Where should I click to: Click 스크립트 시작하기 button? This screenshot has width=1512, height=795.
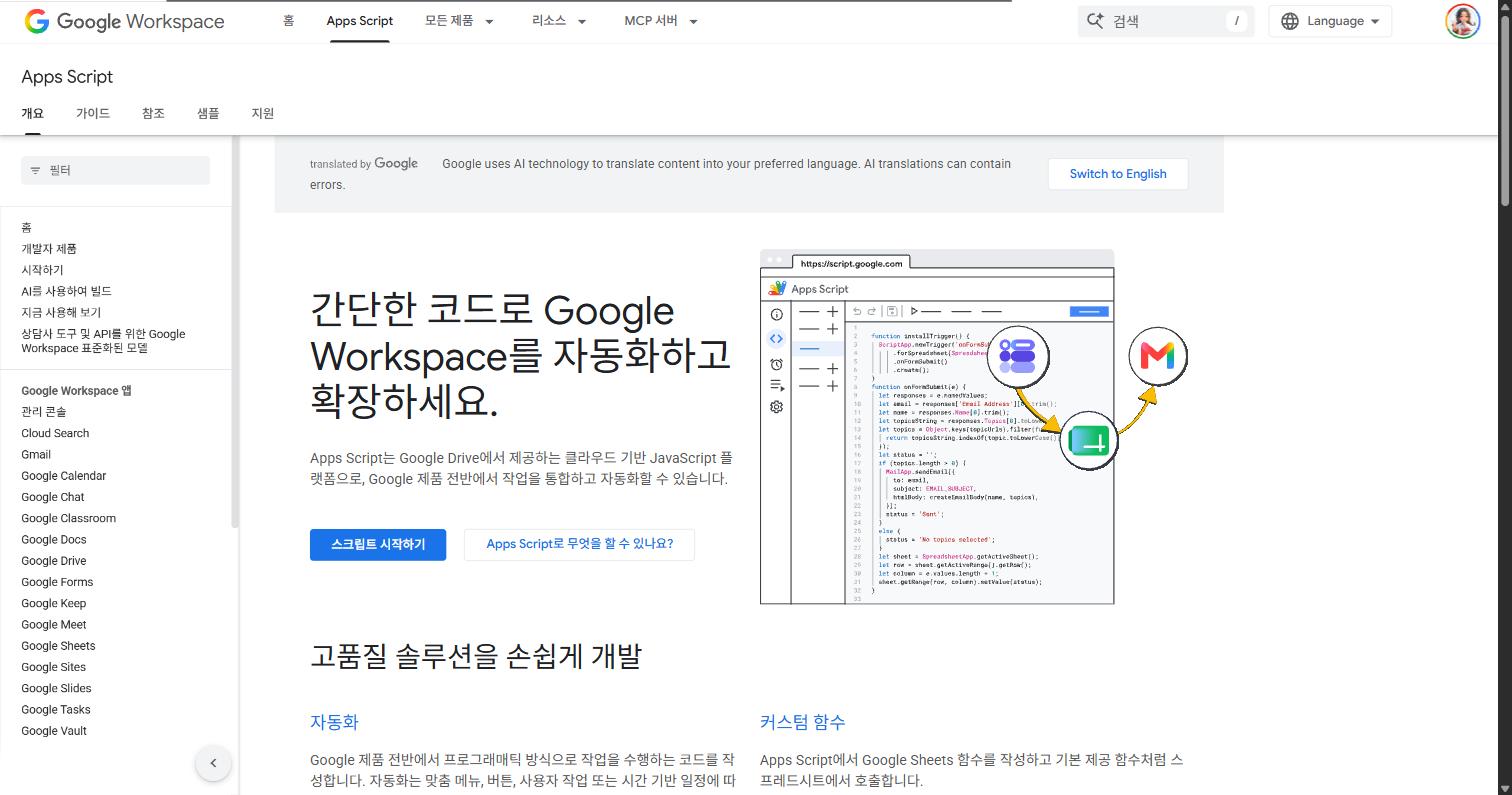coord(378,544)
